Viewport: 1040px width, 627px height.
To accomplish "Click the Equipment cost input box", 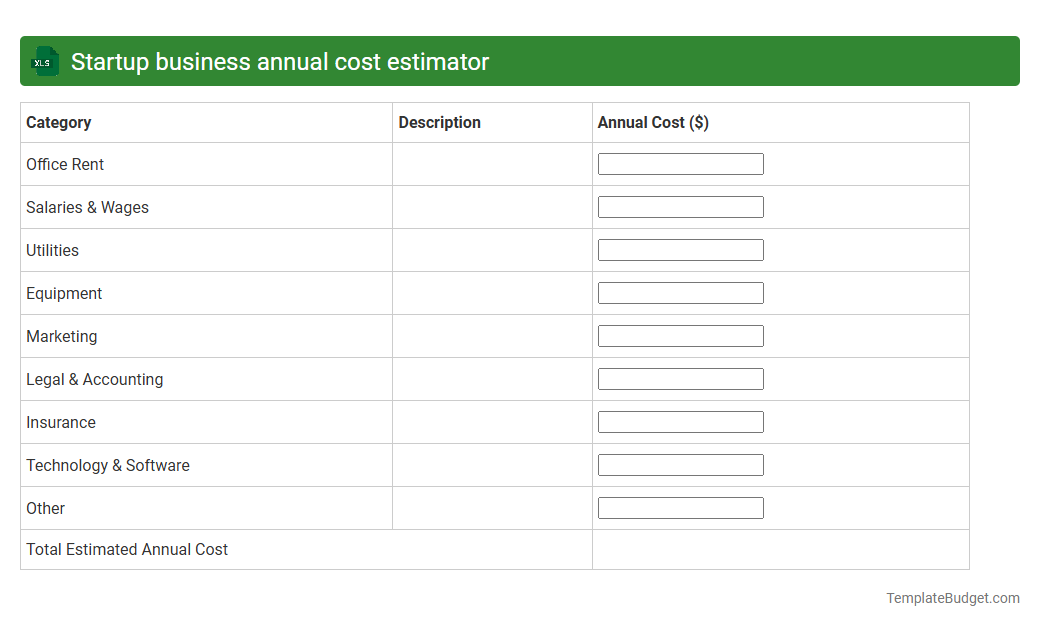I will click(x=680, y=292).
